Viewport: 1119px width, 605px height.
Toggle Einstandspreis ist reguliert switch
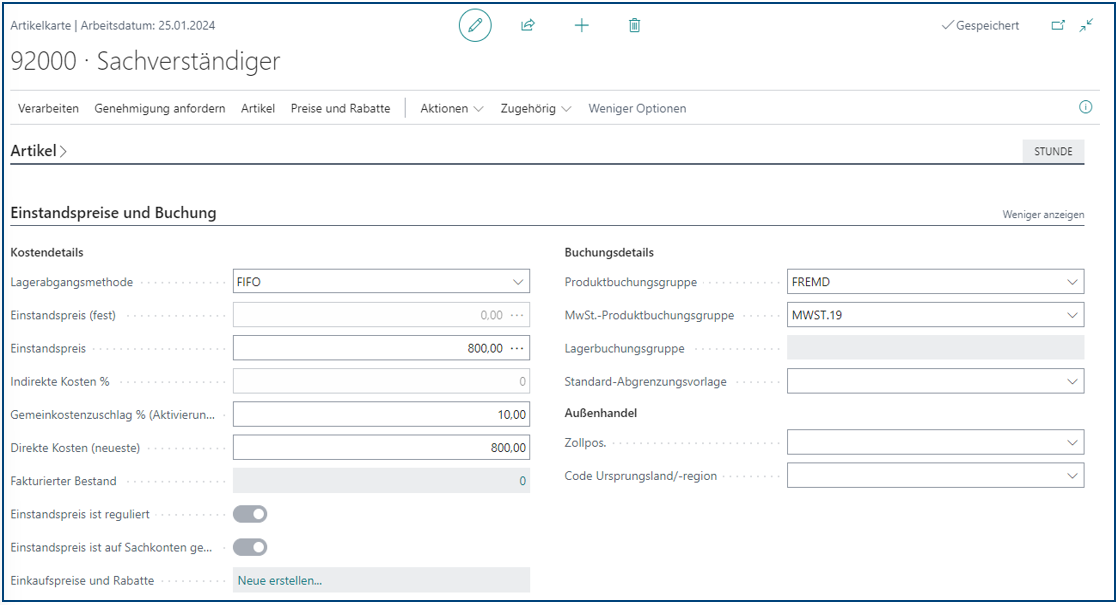point(250,514)
